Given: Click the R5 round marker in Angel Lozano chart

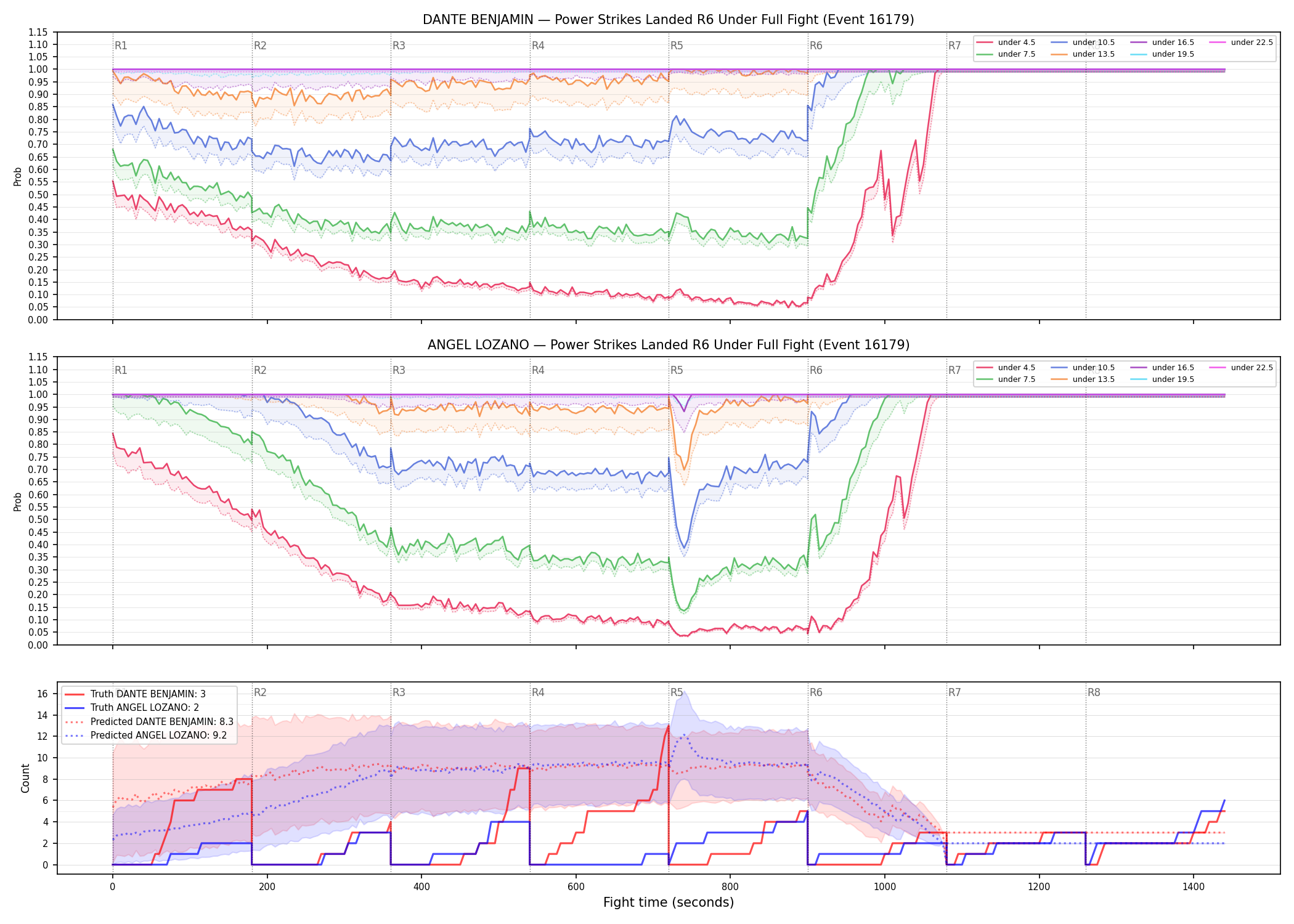Looking at the screenshot, I should [677, 370].
